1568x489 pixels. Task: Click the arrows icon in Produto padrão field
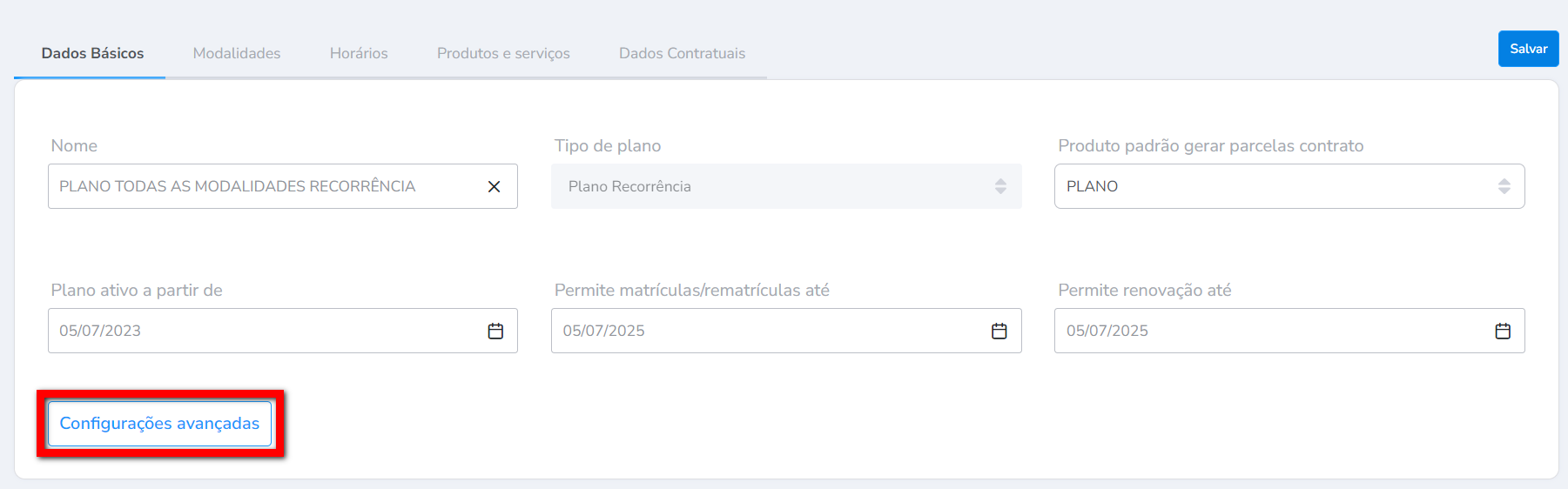coord(1504,186)
